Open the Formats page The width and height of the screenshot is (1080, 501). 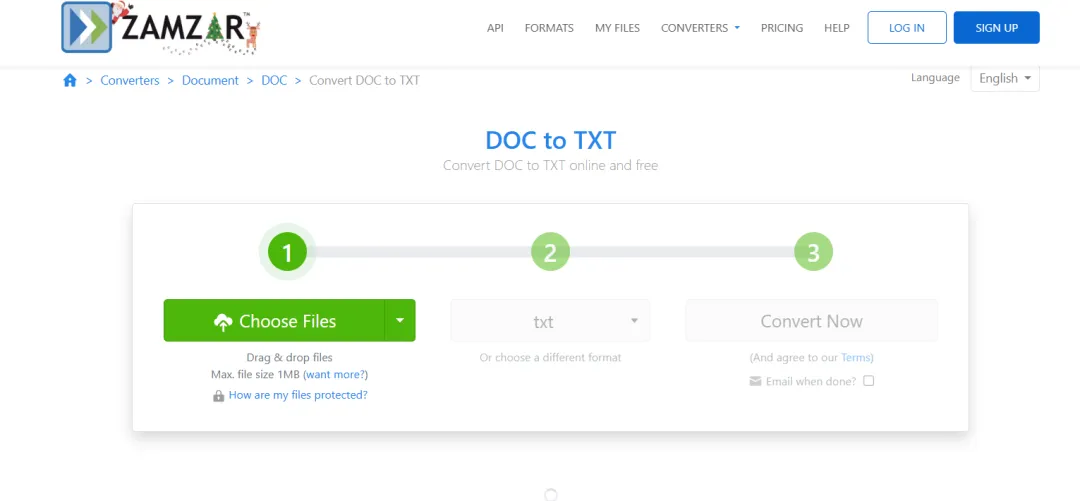point(549,28)
